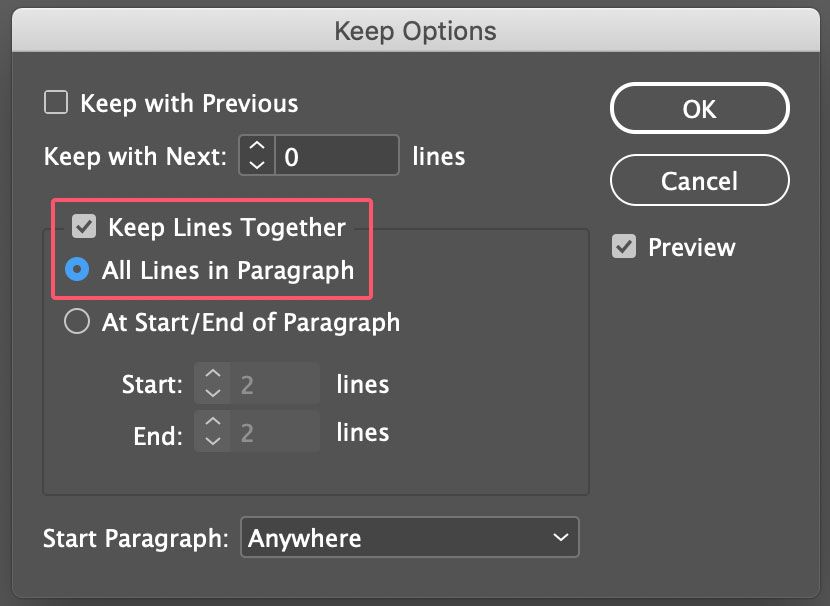Increase Keep with Next lines value

[x=257, y=148]
